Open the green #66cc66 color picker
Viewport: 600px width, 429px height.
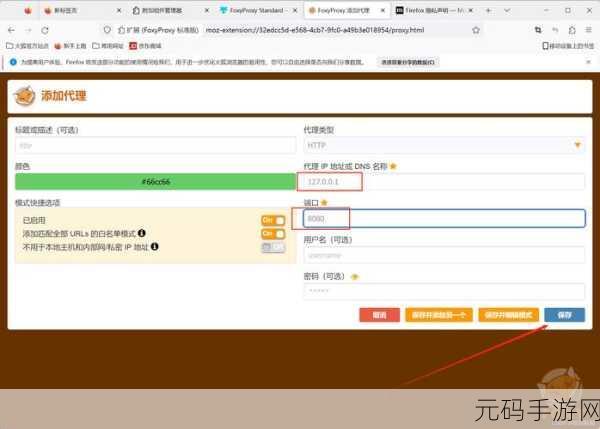(x=155, y=181)
